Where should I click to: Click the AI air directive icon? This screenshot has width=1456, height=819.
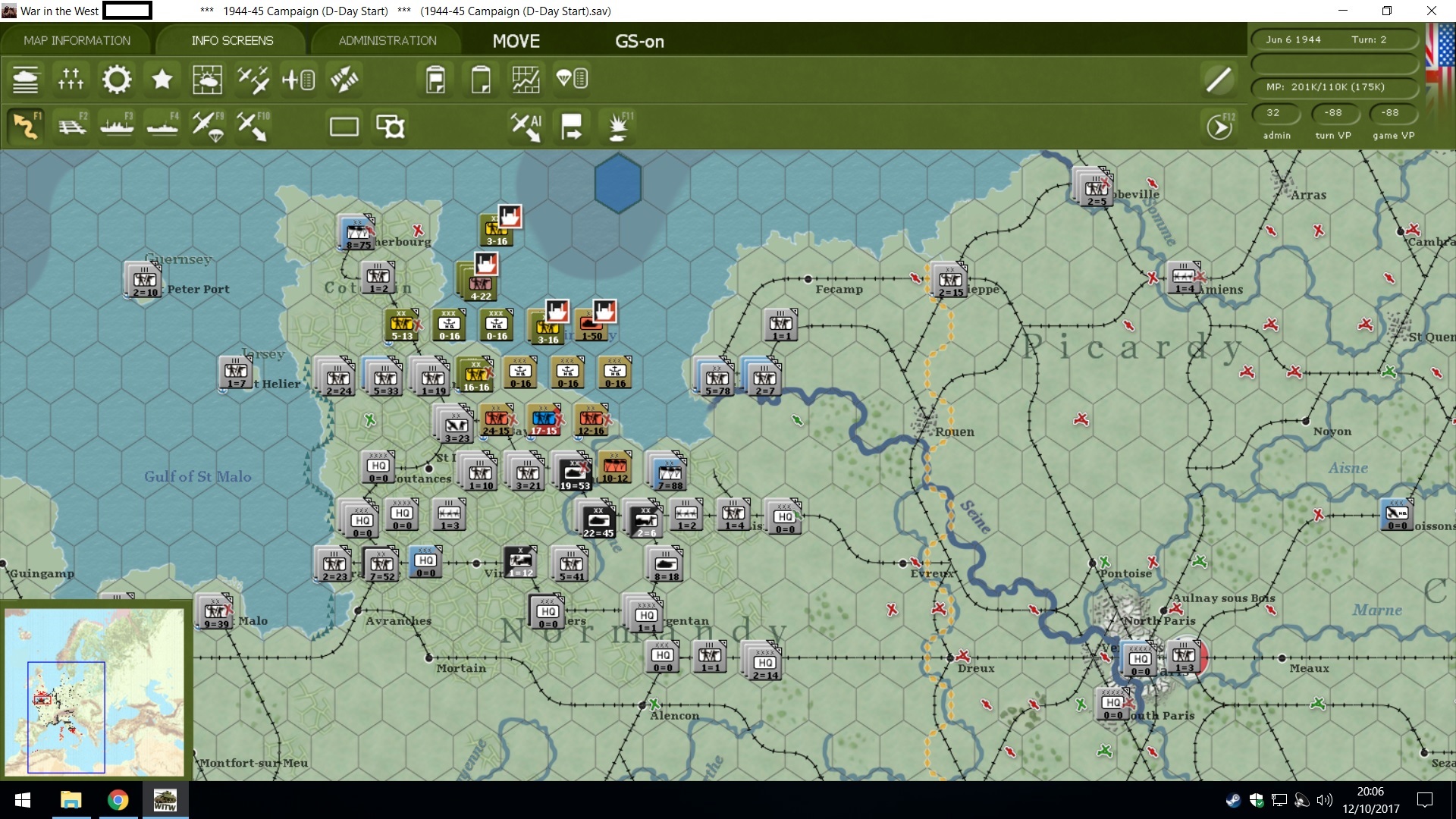point(526,126)
